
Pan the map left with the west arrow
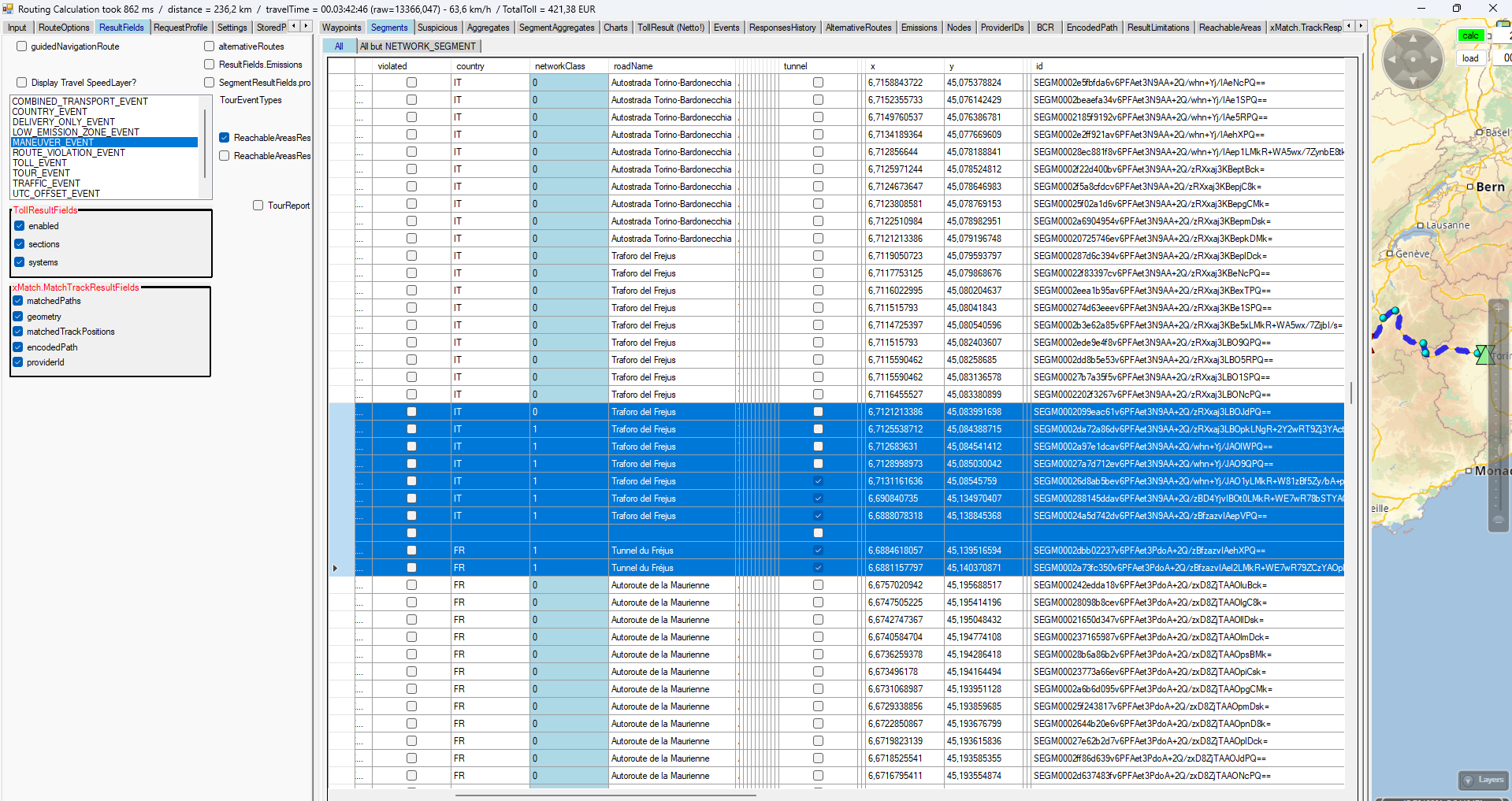(1392, 59)
